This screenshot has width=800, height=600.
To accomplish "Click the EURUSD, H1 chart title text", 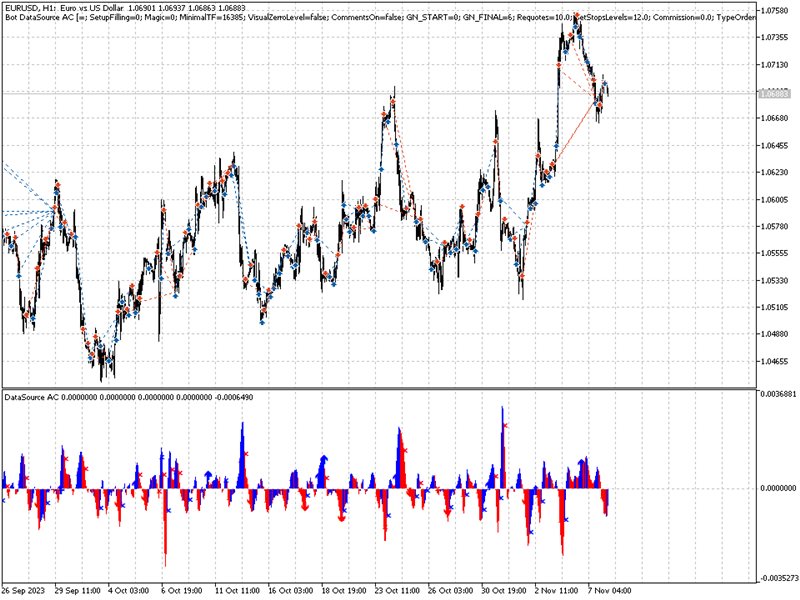I will coord(126,8).
